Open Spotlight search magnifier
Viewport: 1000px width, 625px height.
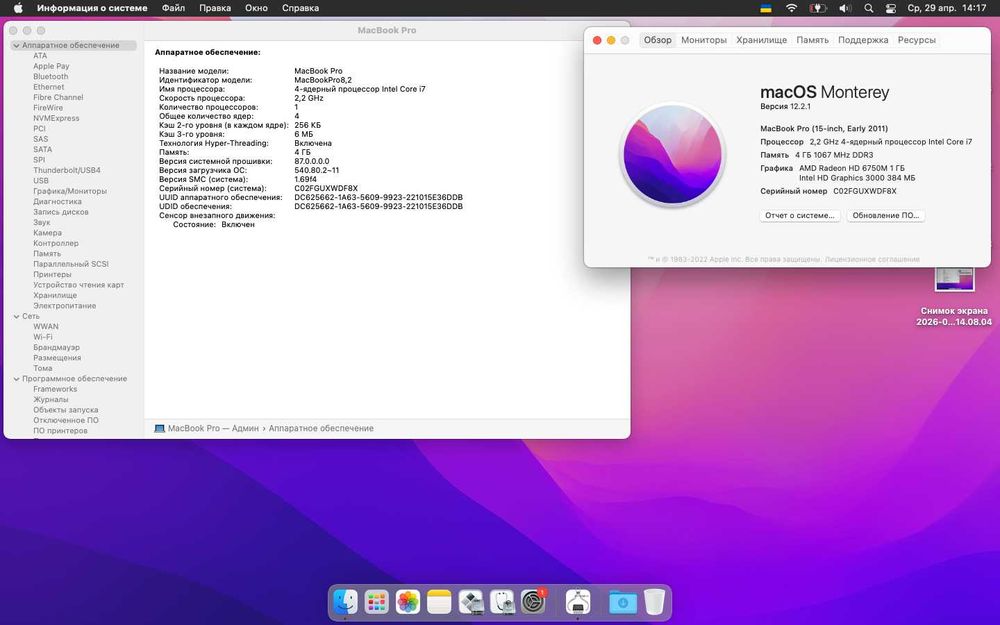(x=868, y=8)
